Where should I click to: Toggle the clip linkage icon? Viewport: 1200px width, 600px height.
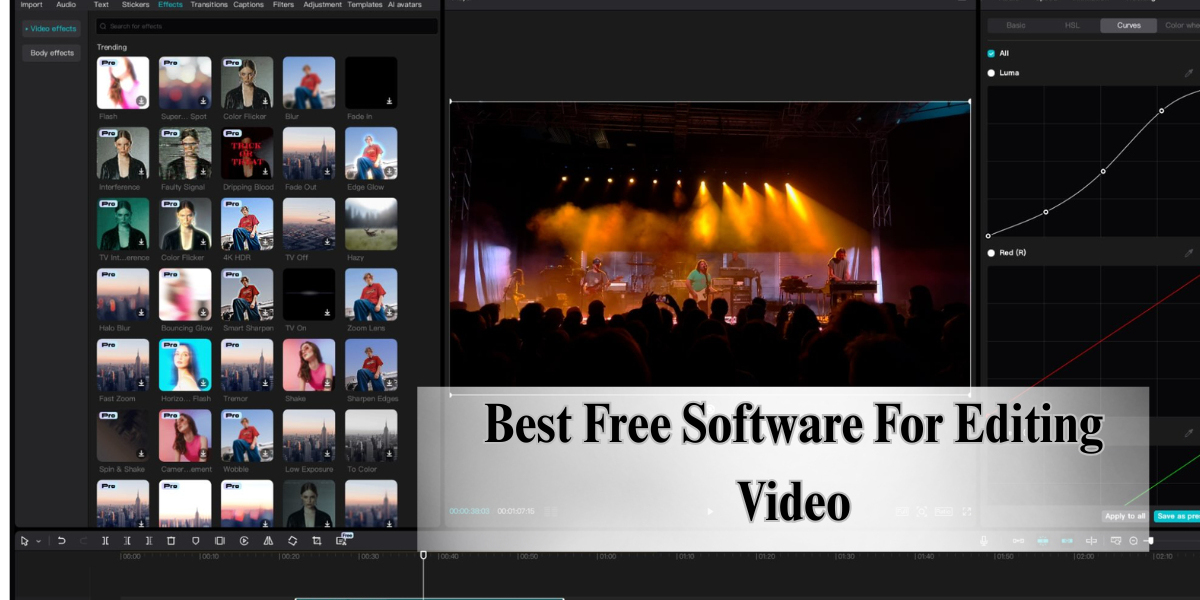pos(1067,541)
